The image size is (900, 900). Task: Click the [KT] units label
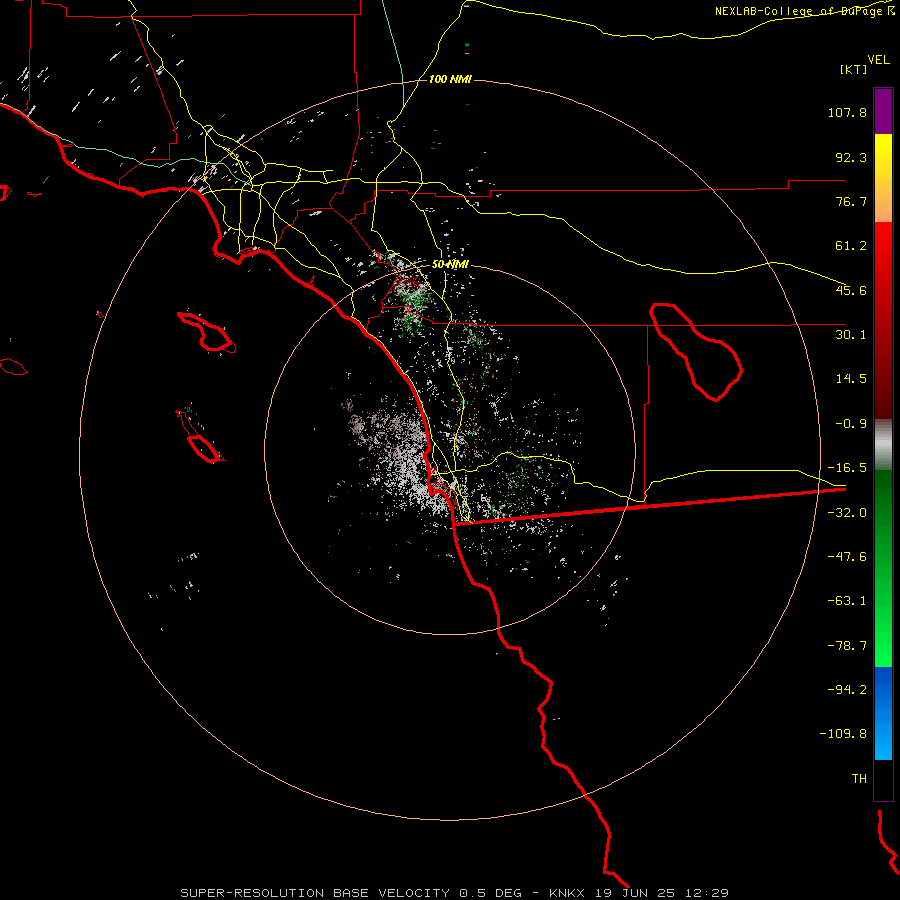point(854,69)
